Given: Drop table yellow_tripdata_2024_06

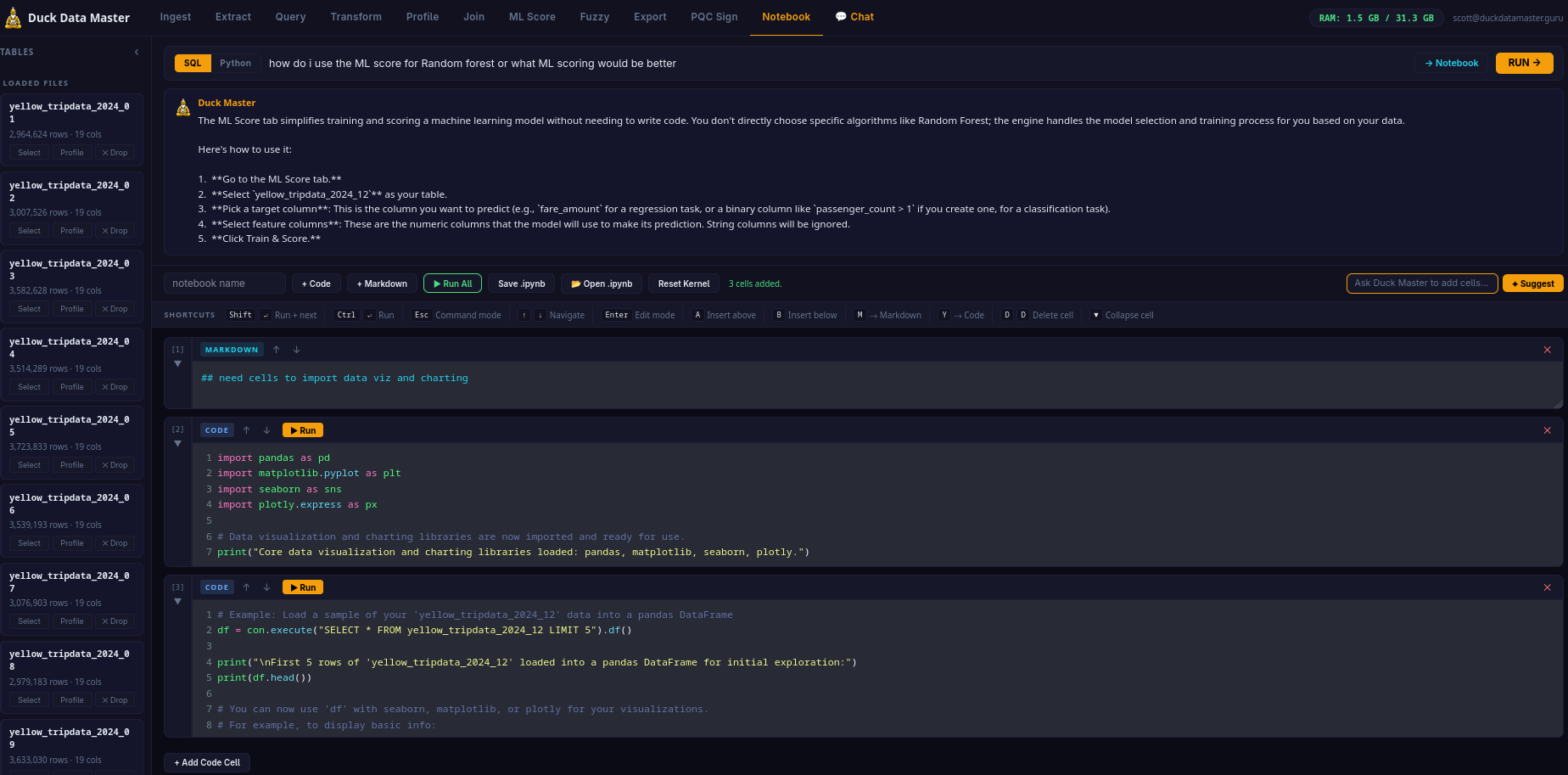Looking at the screenshot, I should pyautogui.click(x=115, y=543).
